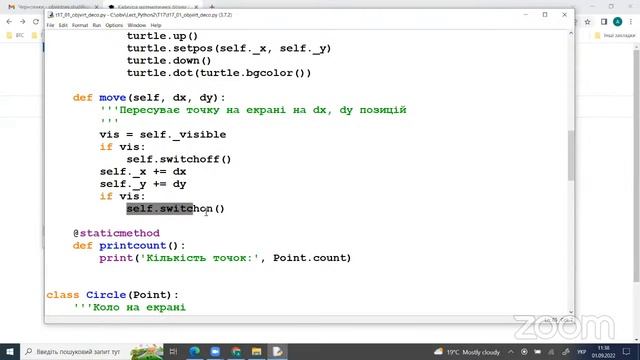Click the taskbar search box

[92, 352]
